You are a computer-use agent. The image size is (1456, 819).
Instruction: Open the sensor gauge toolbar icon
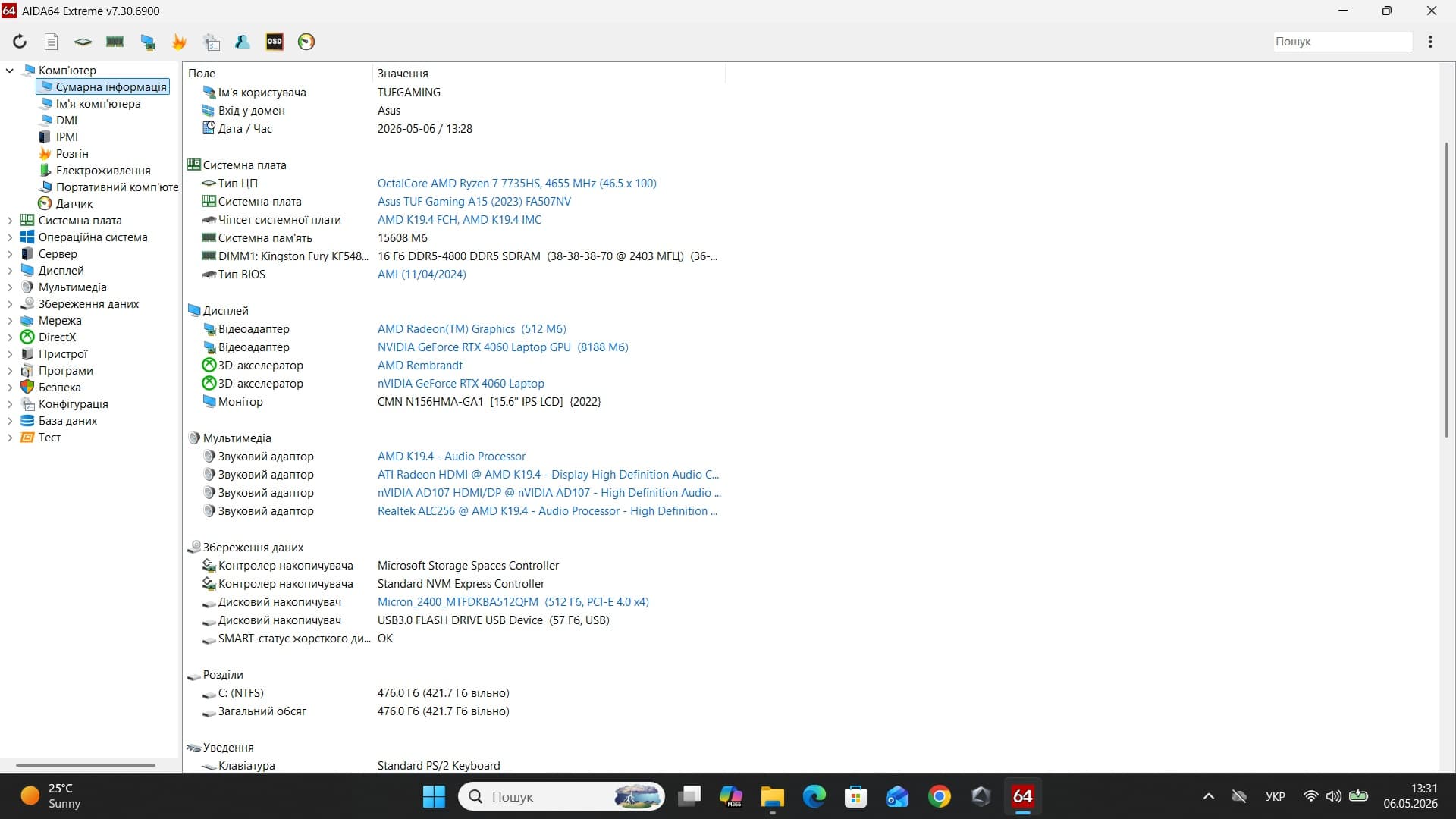pos(306,42)
